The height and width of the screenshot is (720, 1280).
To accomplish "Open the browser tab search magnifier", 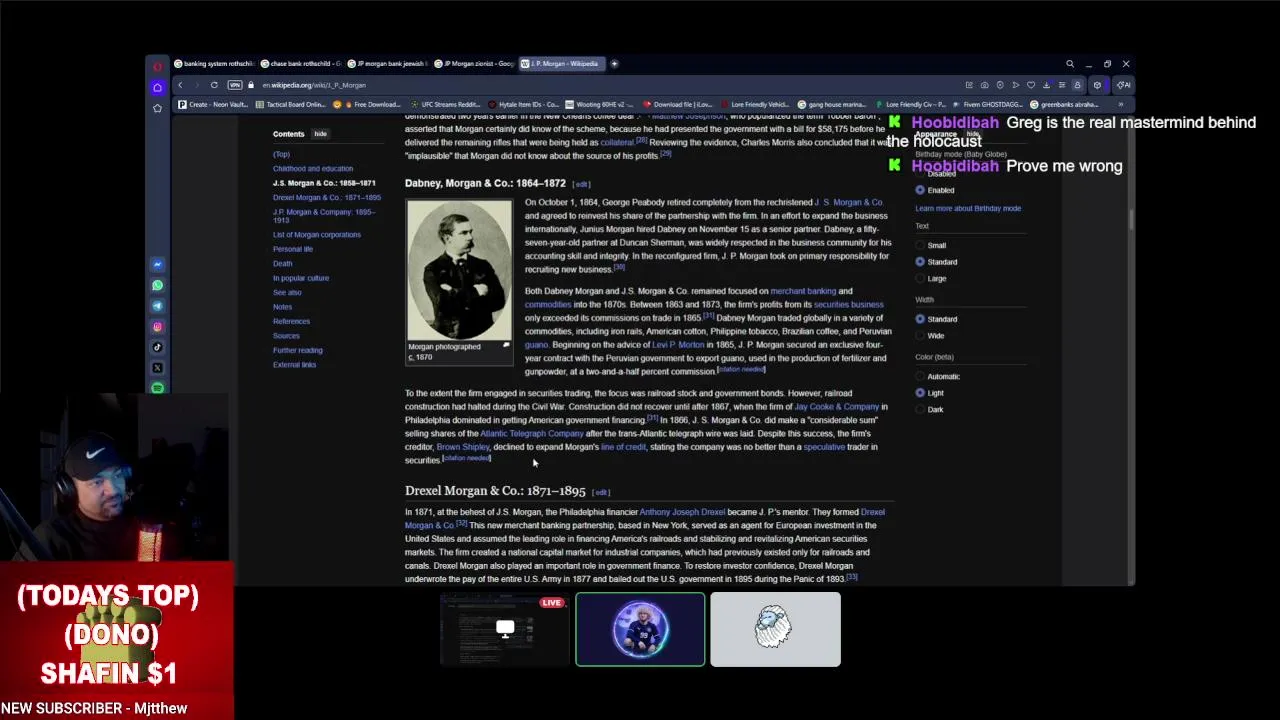I will 1070,64.
